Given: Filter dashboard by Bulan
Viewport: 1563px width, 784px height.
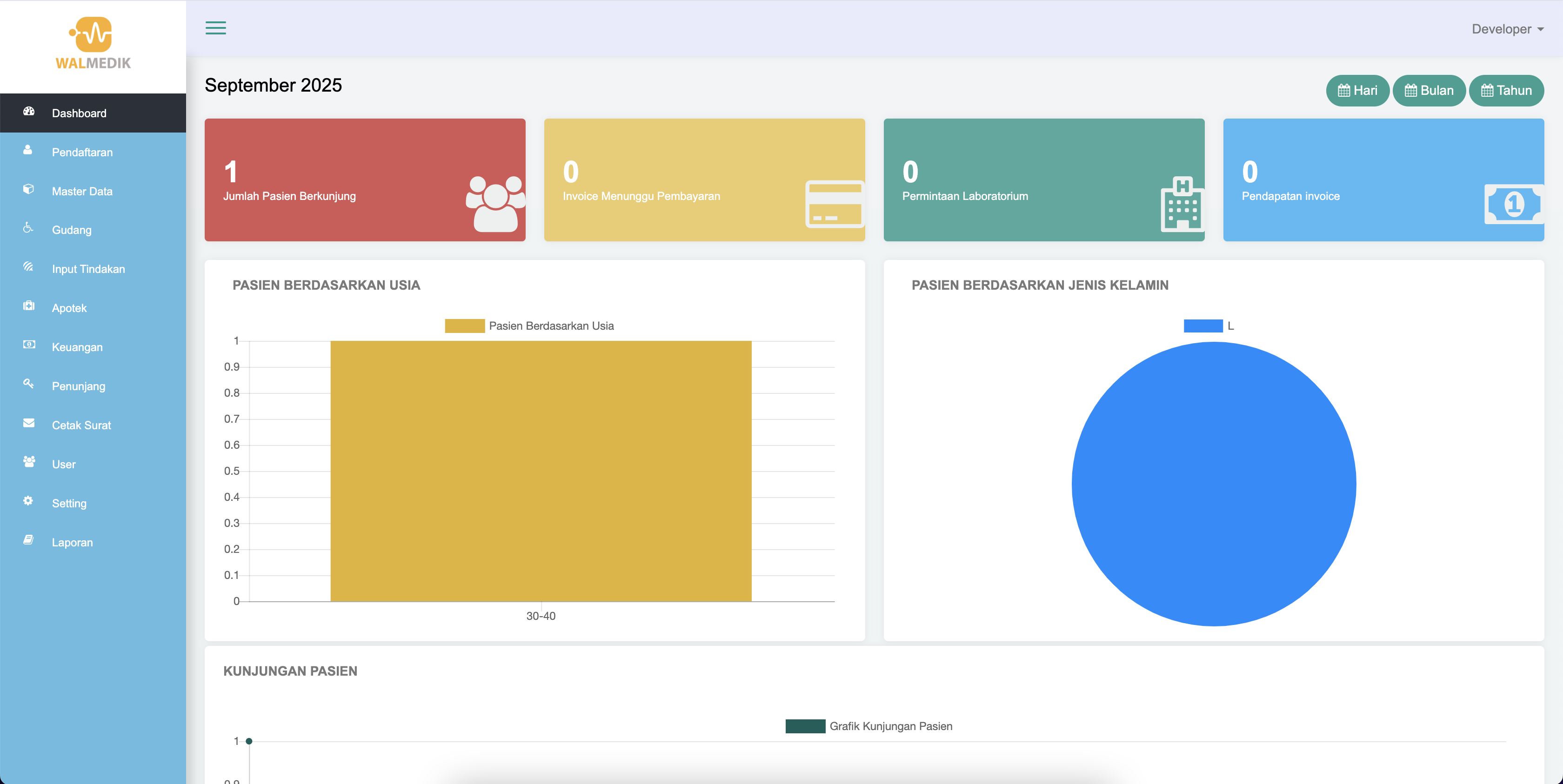Looking at the screenshot, I should point(1429,90).
